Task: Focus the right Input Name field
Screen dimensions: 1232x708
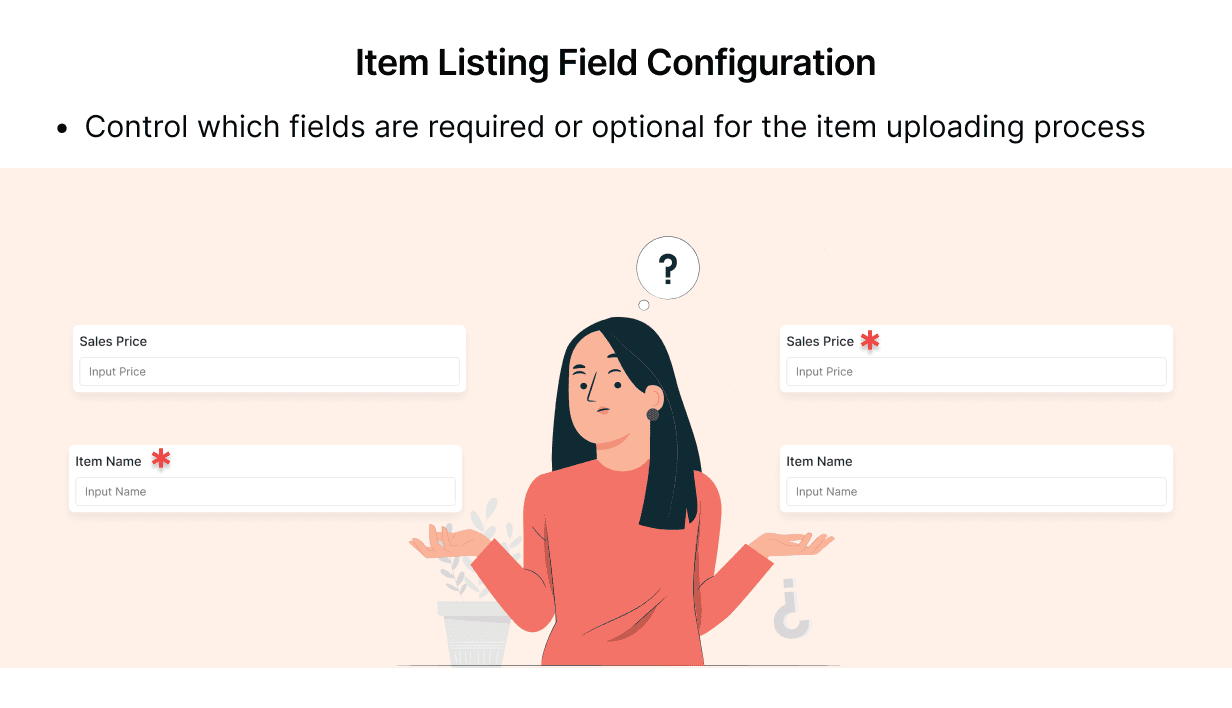Action: (976, 492)
